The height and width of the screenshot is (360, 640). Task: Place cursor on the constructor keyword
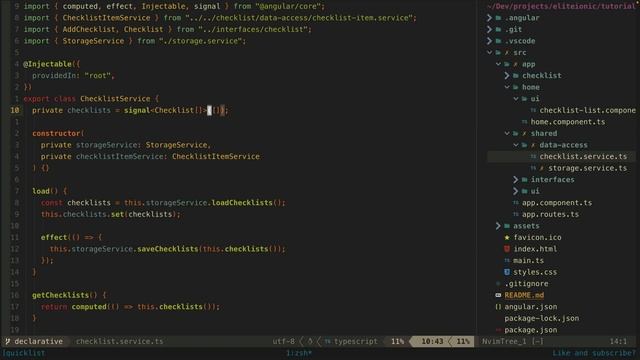(x=56, y=133)
